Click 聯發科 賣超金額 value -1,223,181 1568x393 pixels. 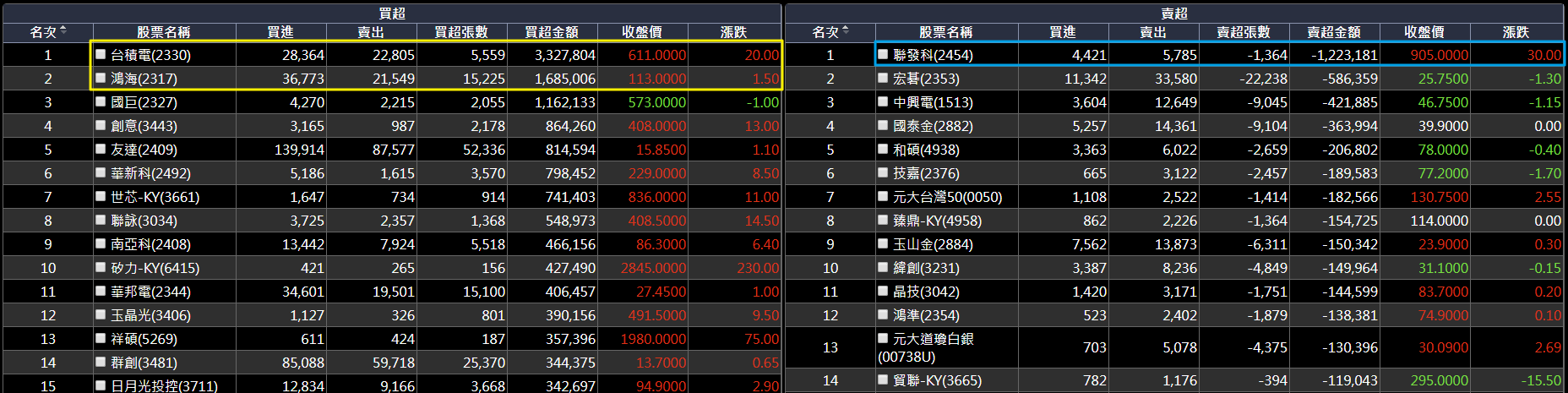1344,55
